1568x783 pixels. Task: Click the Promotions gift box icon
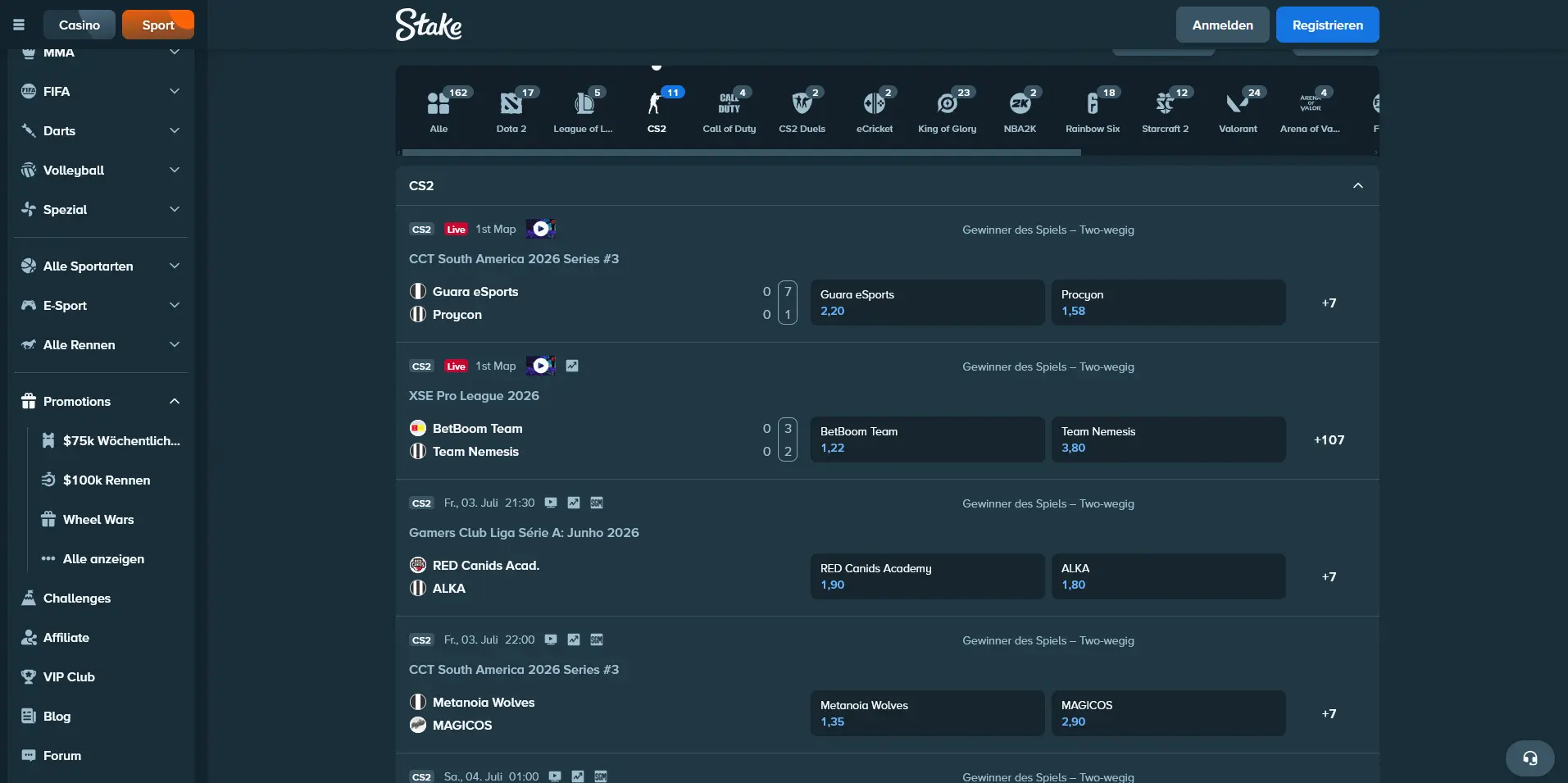click(x=29, y=401)
